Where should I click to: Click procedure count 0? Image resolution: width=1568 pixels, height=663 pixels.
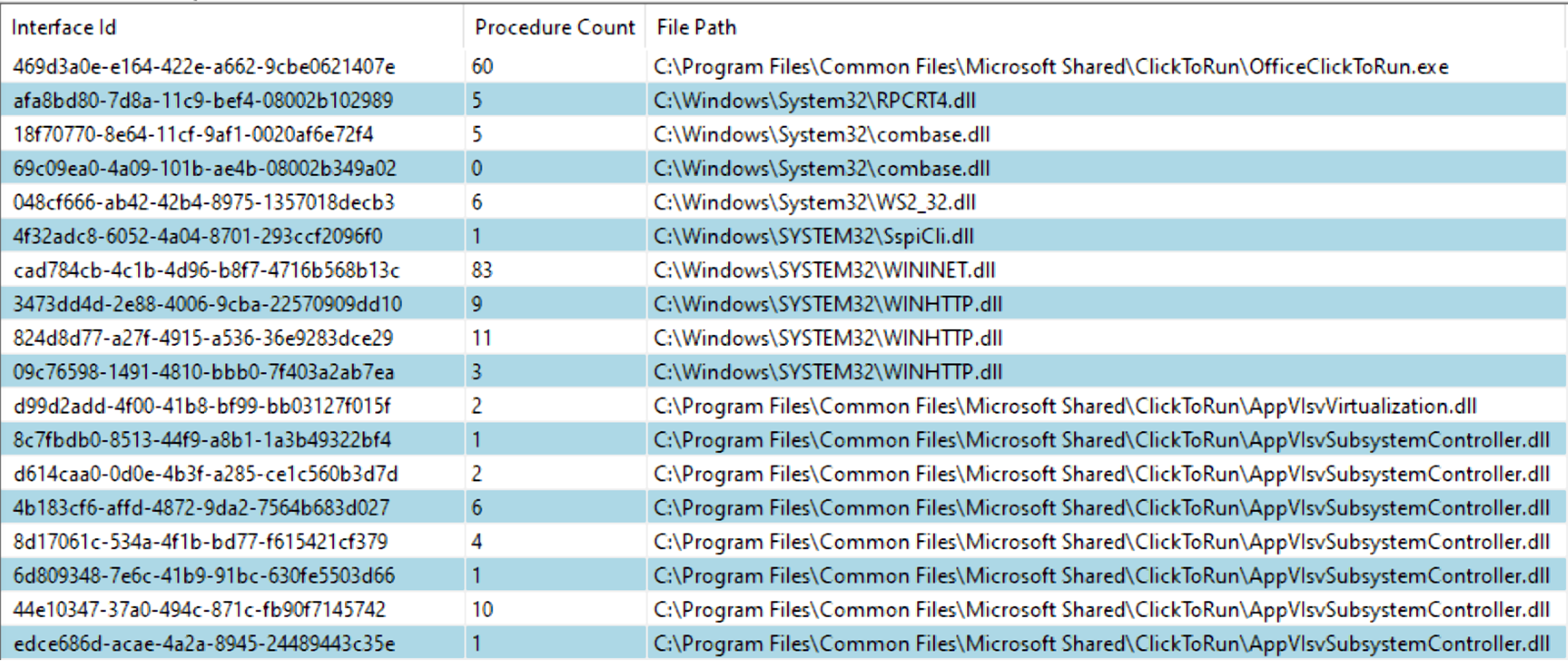pyautogui.click(x=477, y=168)
